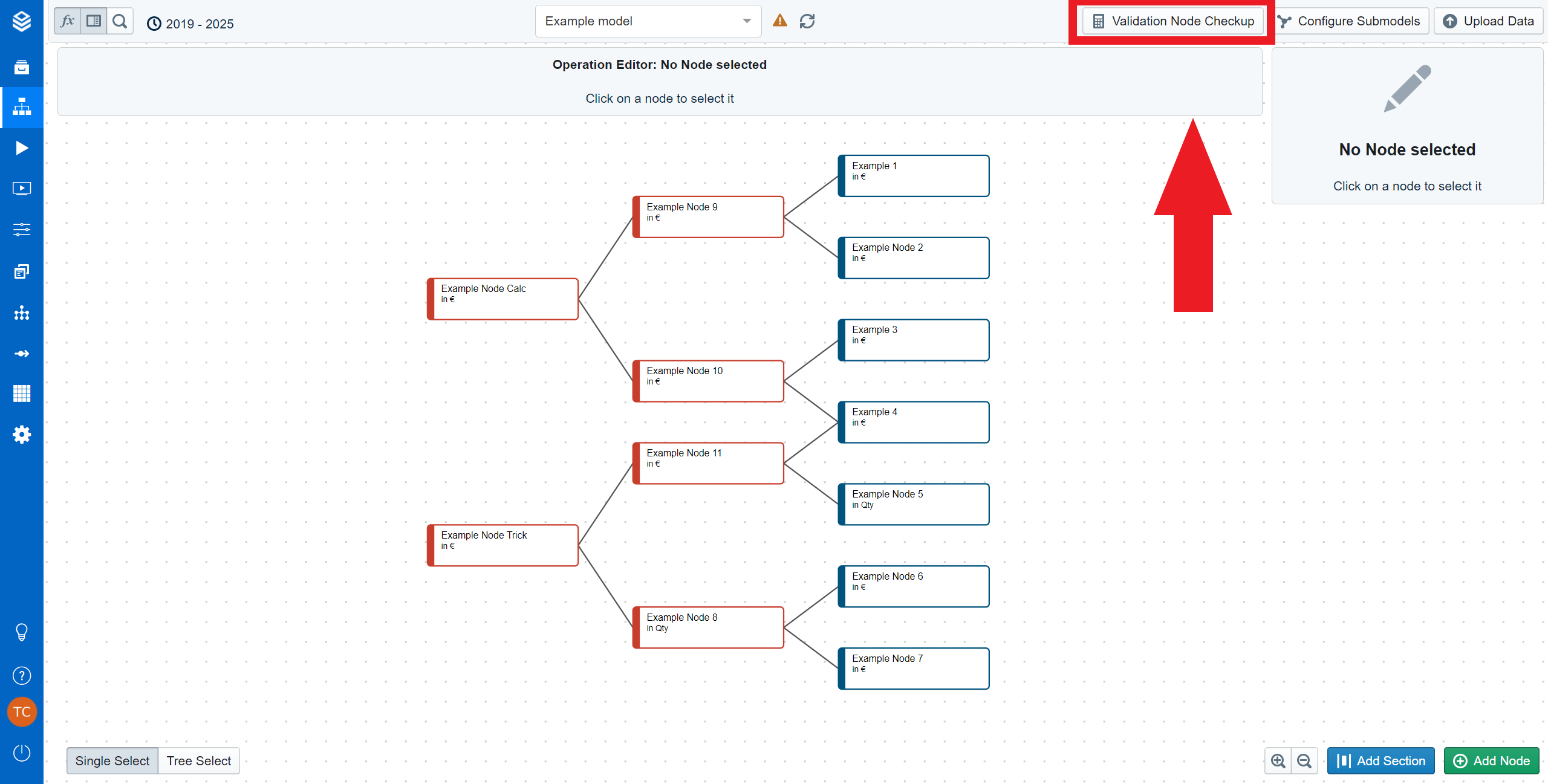The width and height of the screenshot is (1548, 784).
Task: Zoom out of the canvas
Action: 1304,760
